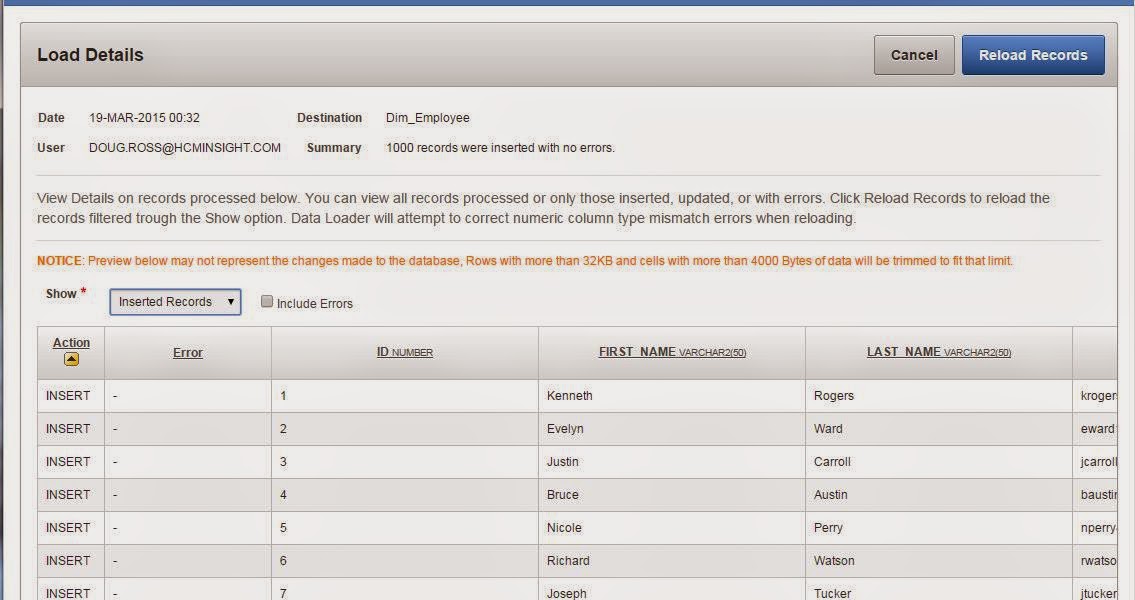Sort by the ID NUMBER column header
1135x600 pixels.
[x=403, y=351]
